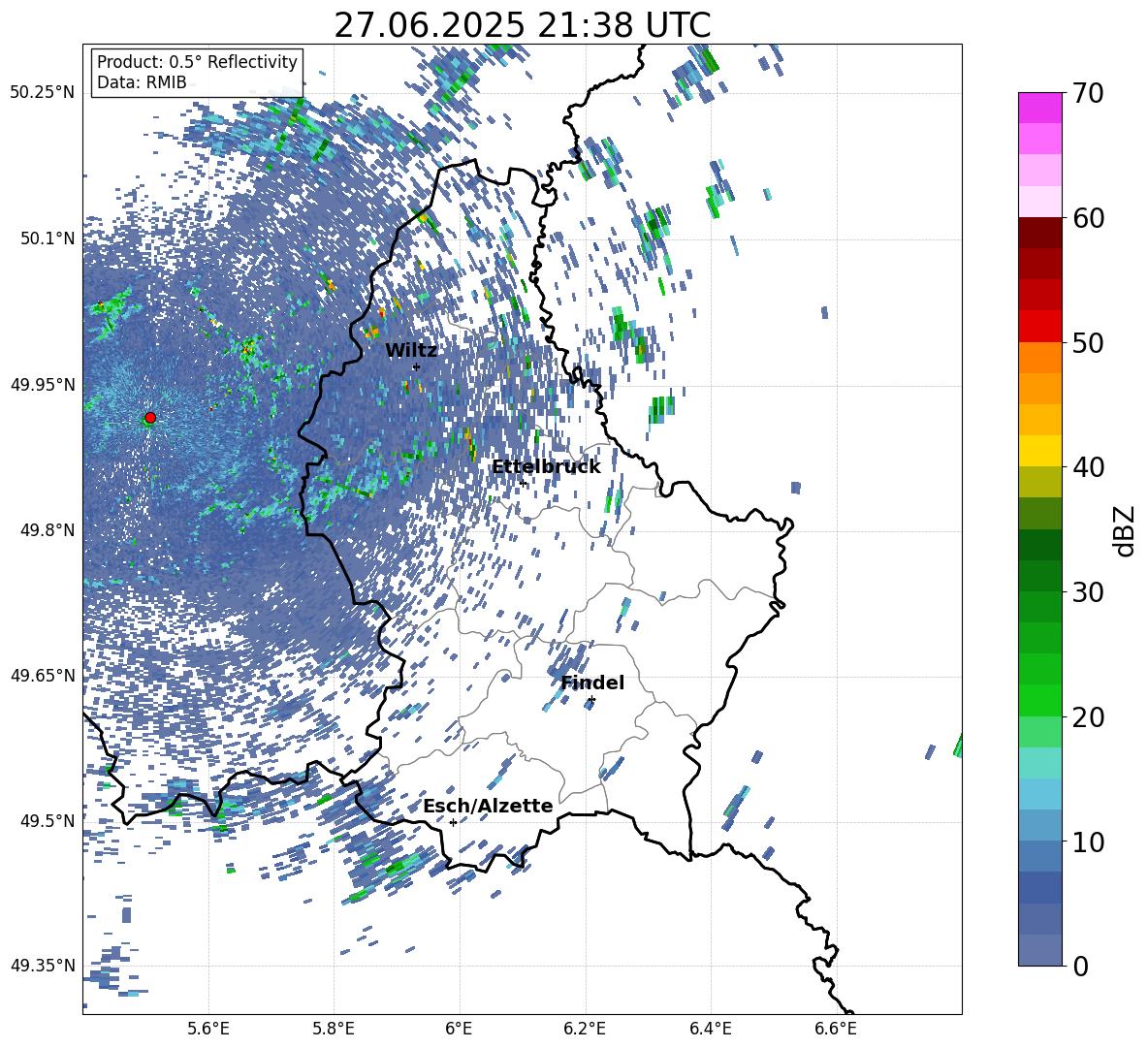The width and height of the screenshot is (1148, 1048).
Task: Click the 50.1°N latitude label
Action: pos(47,238)
